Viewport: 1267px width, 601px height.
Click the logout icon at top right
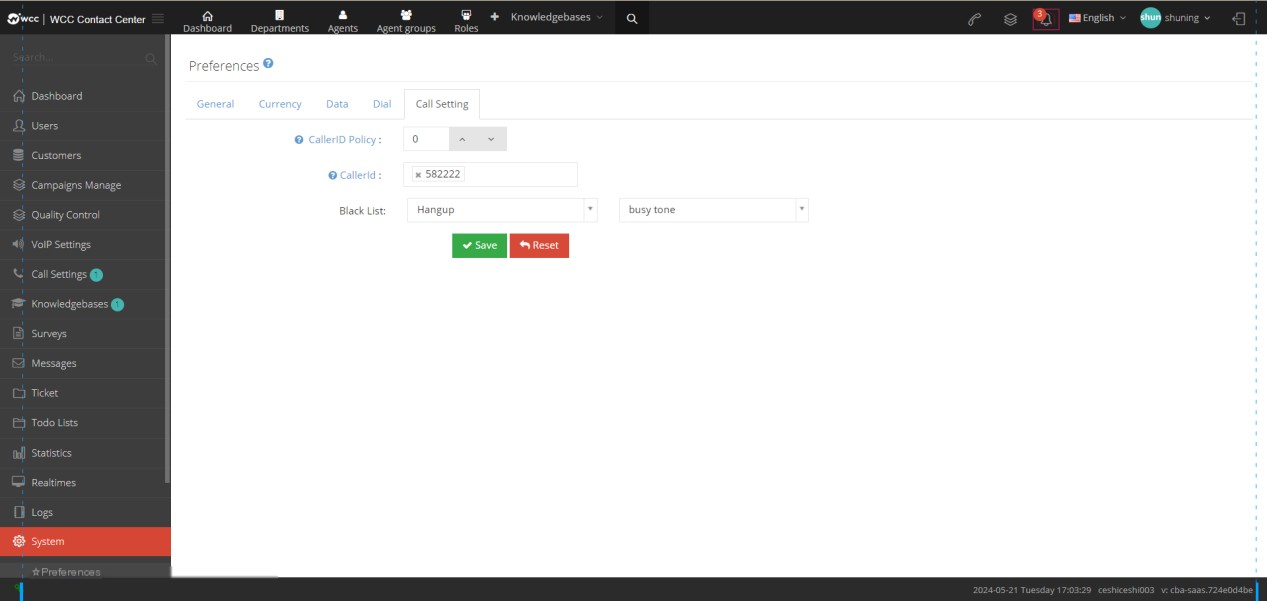[1239, 18]
